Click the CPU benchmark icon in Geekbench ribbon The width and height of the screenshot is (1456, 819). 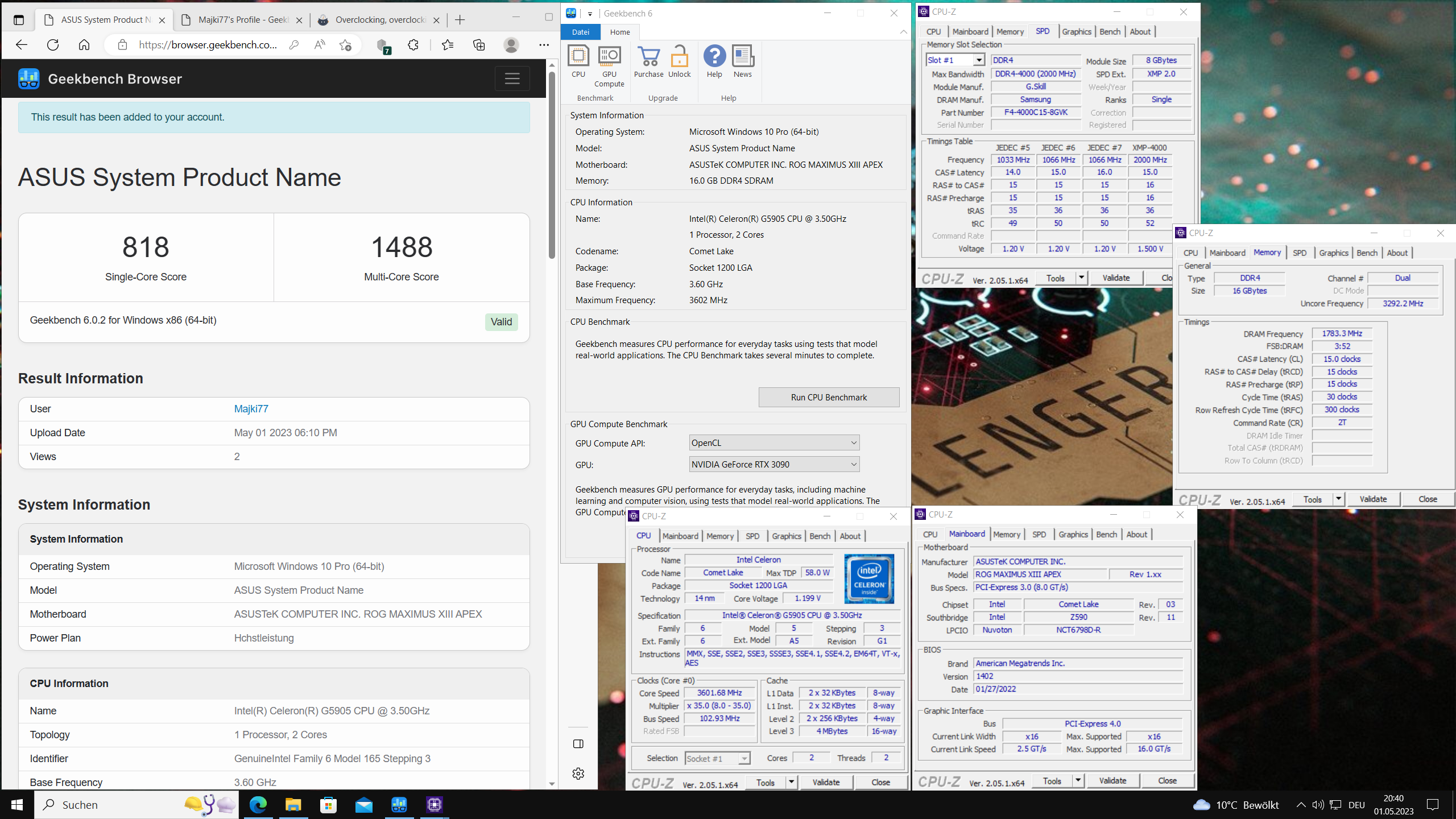(x=578, y=61)
